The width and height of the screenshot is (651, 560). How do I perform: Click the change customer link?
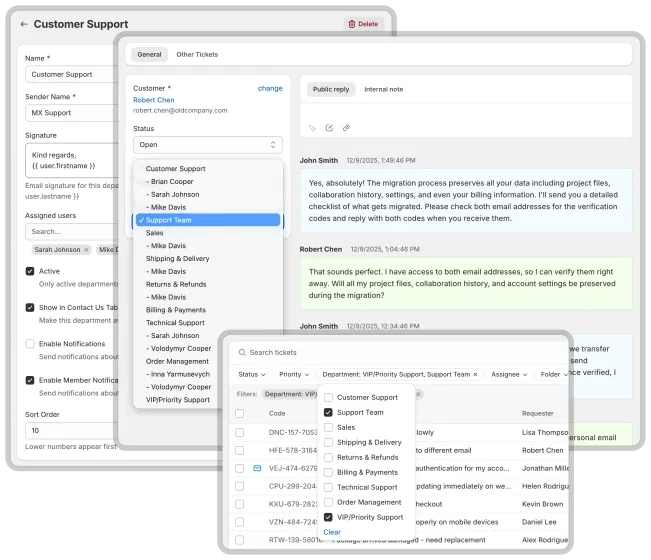(x=270, y=88)
